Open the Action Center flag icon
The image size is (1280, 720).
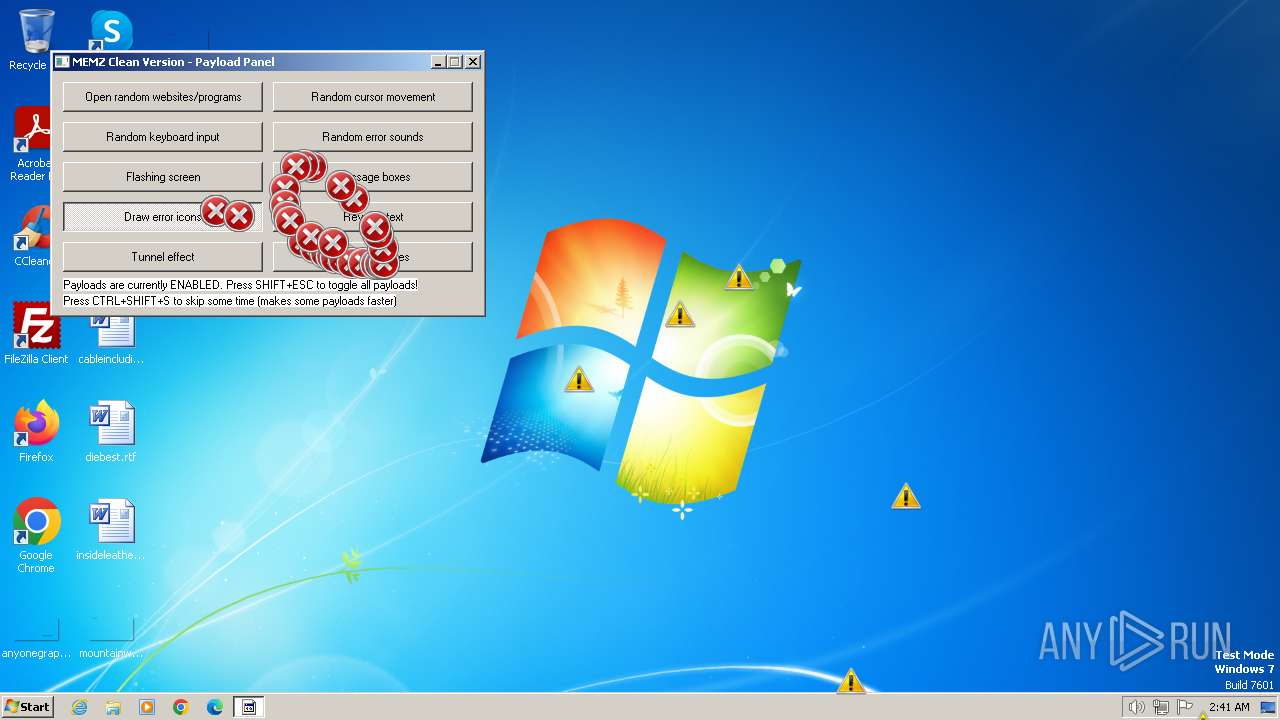1184,707
